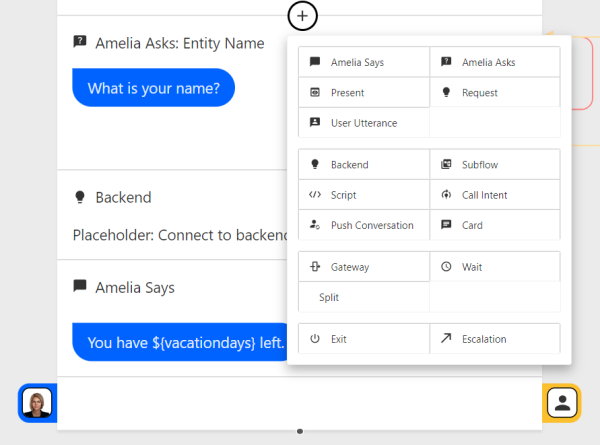Select the Request option

[x=495, y=93]
